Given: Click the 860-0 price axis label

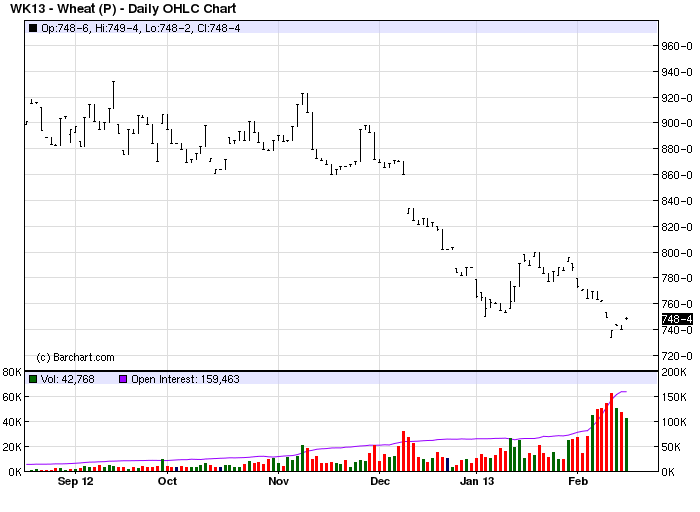Looking at the screenshot, I should pos(677,175).
